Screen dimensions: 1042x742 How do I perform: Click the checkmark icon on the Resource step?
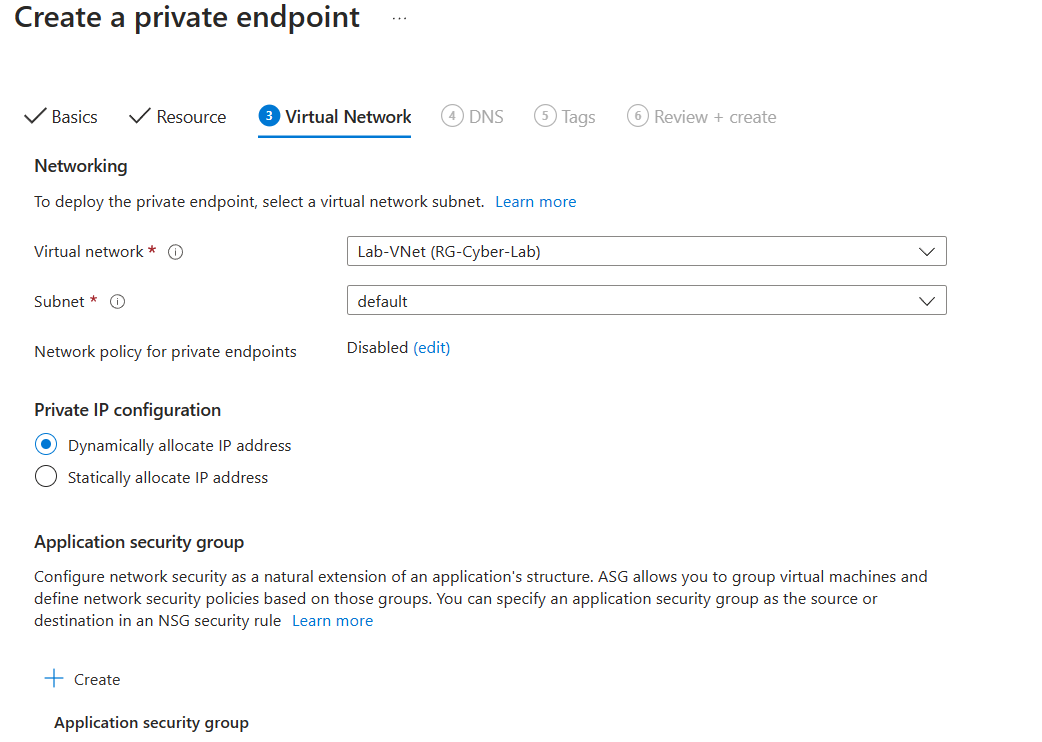click(x=139, y=116)
